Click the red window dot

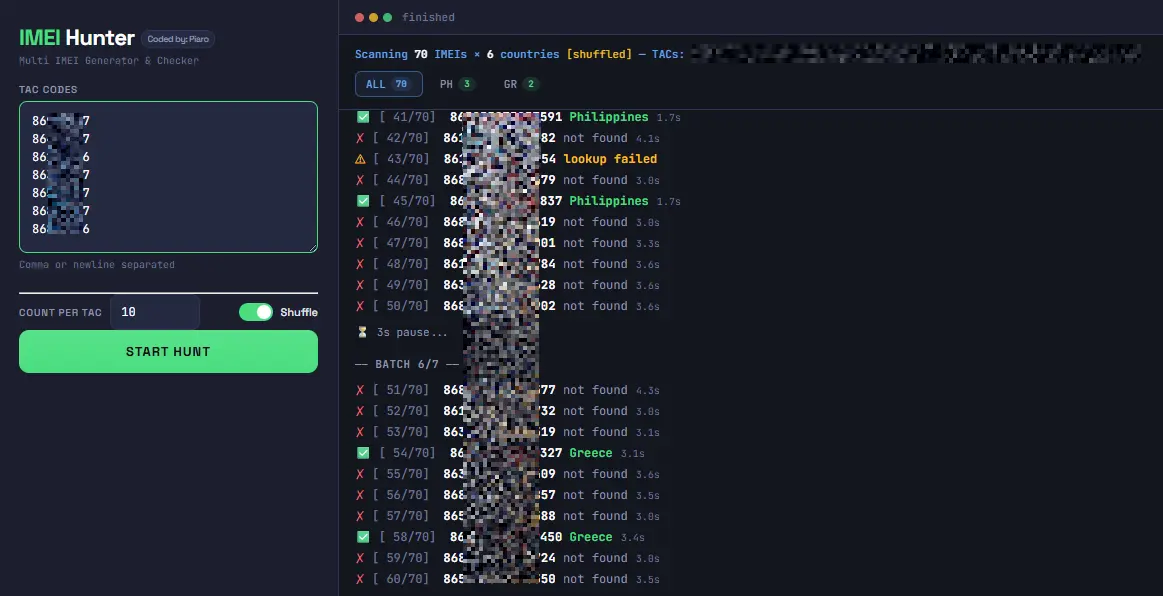pyautogui.click(x=360, y=17)
